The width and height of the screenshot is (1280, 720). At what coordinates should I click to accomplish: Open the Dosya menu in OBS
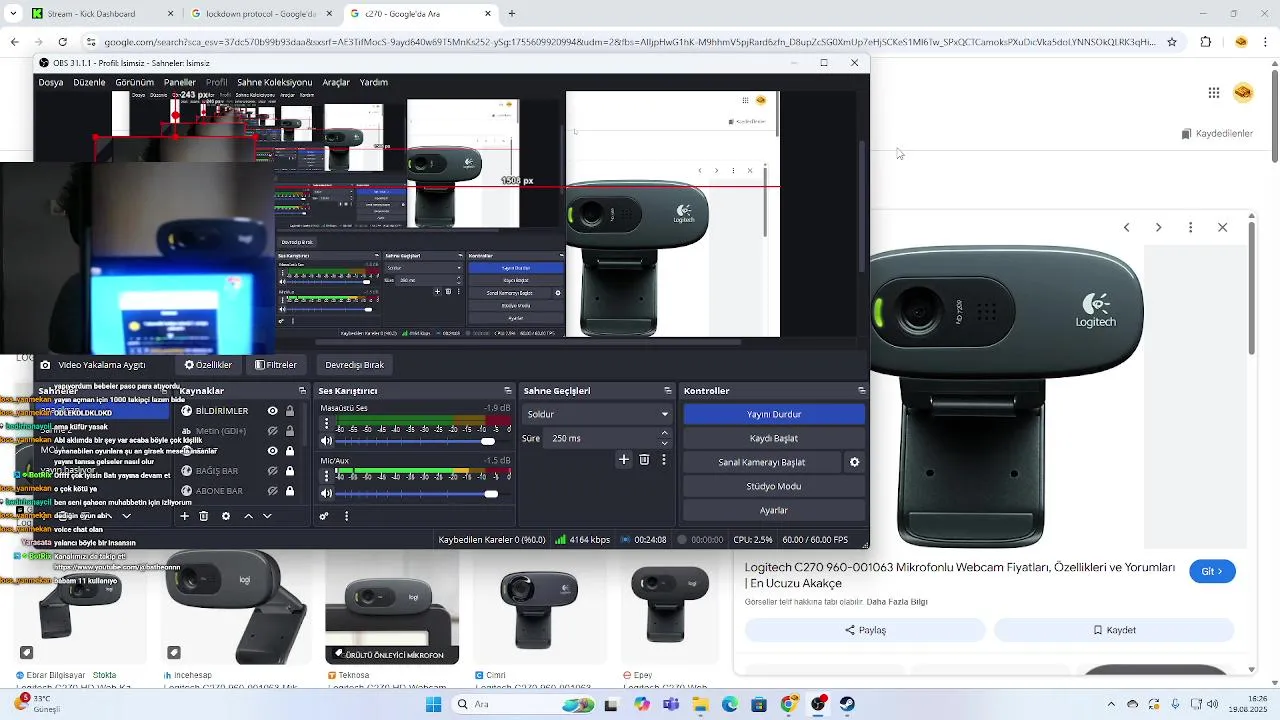(x=51, y=82)
